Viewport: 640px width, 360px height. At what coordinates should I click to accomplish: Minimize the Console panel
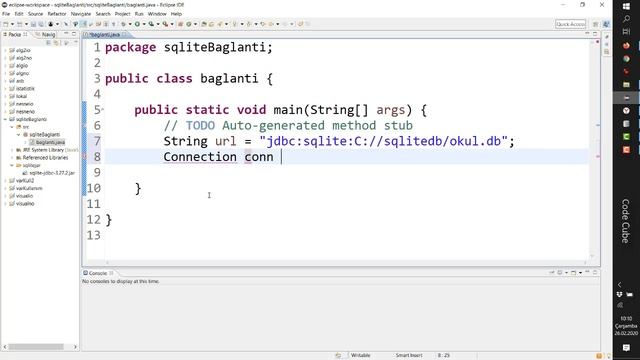[x=588, y=272]
